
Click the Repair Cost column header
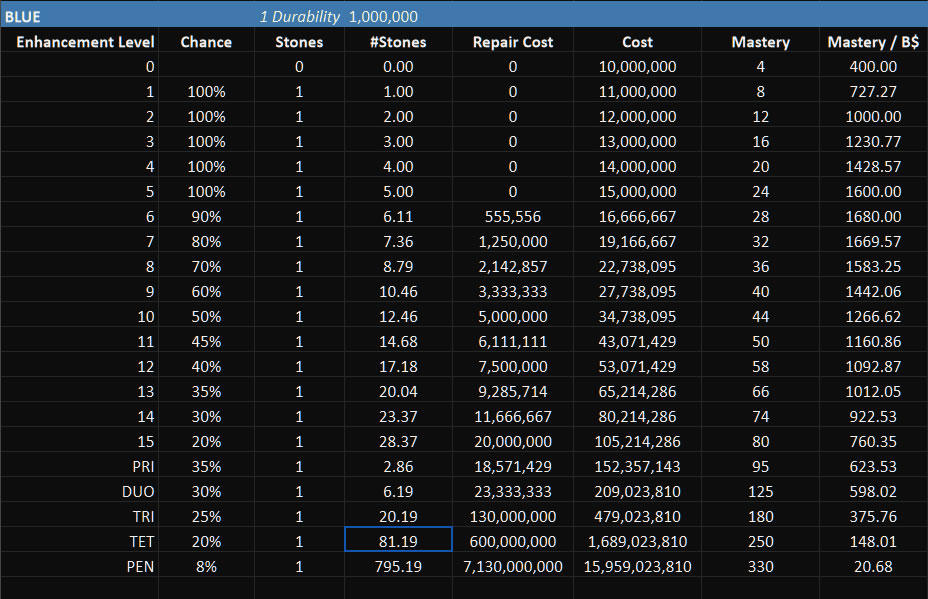tap(512, 42)
